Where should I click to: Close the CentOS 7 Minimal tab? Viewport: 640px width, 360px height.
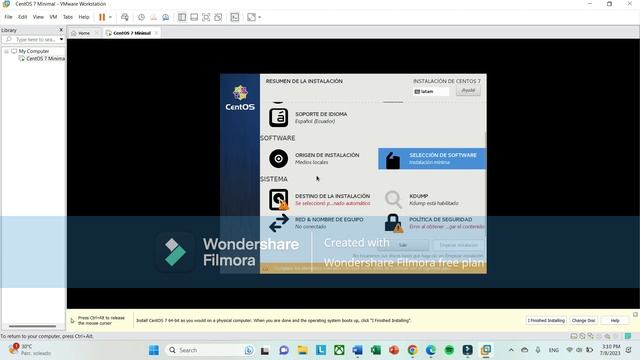point(156,33)
